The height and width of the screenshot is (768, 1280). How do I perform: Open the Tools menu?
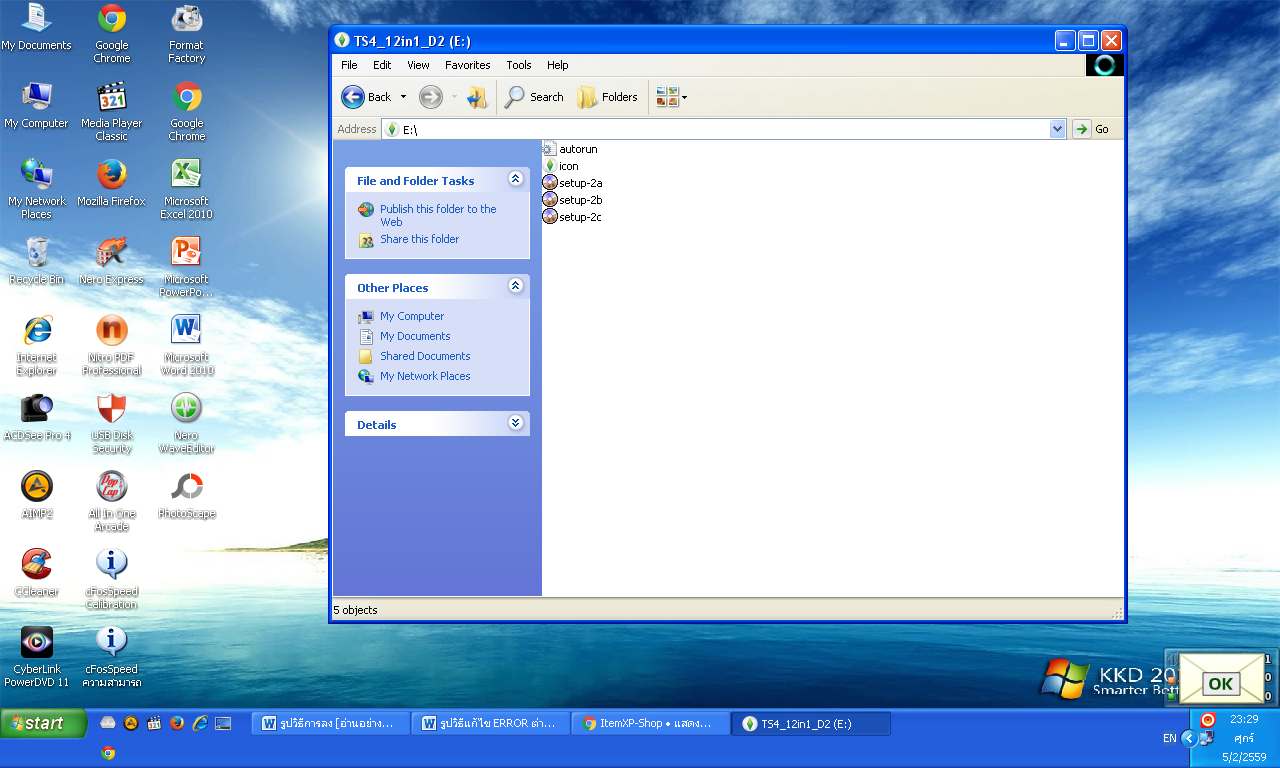518,65
